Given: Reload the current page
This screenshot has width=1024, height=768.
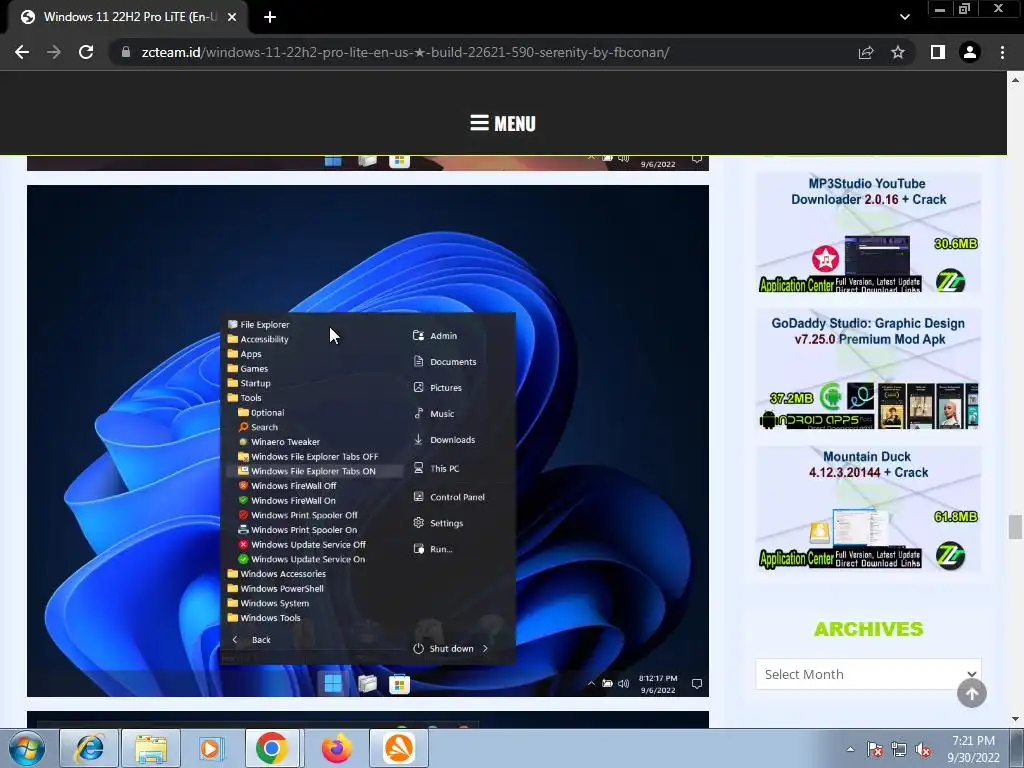Looking at the screenshot, I should point(86,52).
